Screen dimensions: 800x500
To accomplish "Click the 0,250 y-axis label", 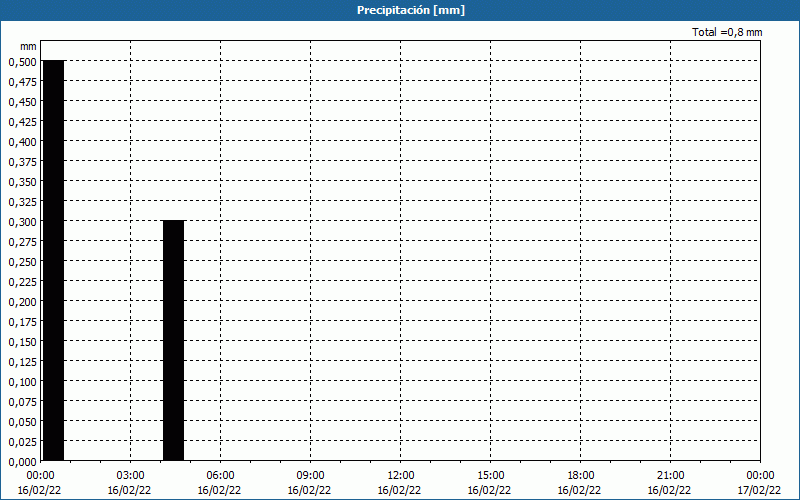I will (x=22, y=262).
